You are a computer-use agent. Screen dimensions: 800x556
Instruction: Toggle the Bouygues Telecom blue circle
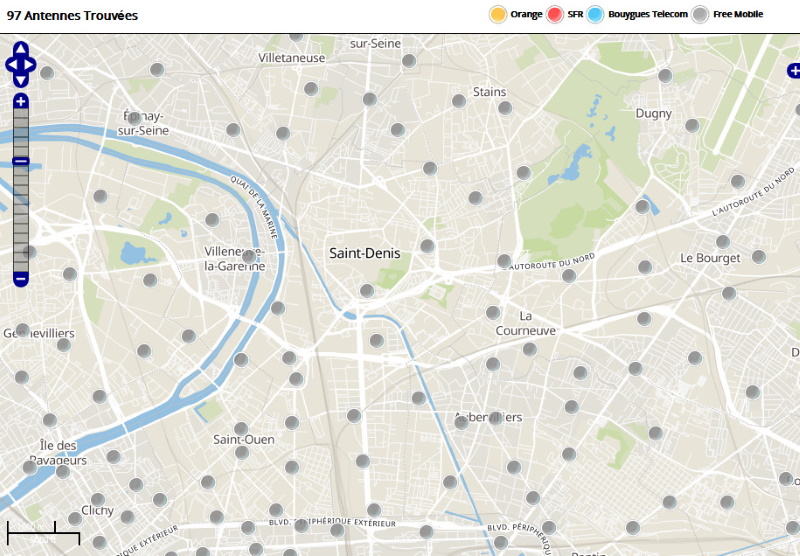point(597,14)
